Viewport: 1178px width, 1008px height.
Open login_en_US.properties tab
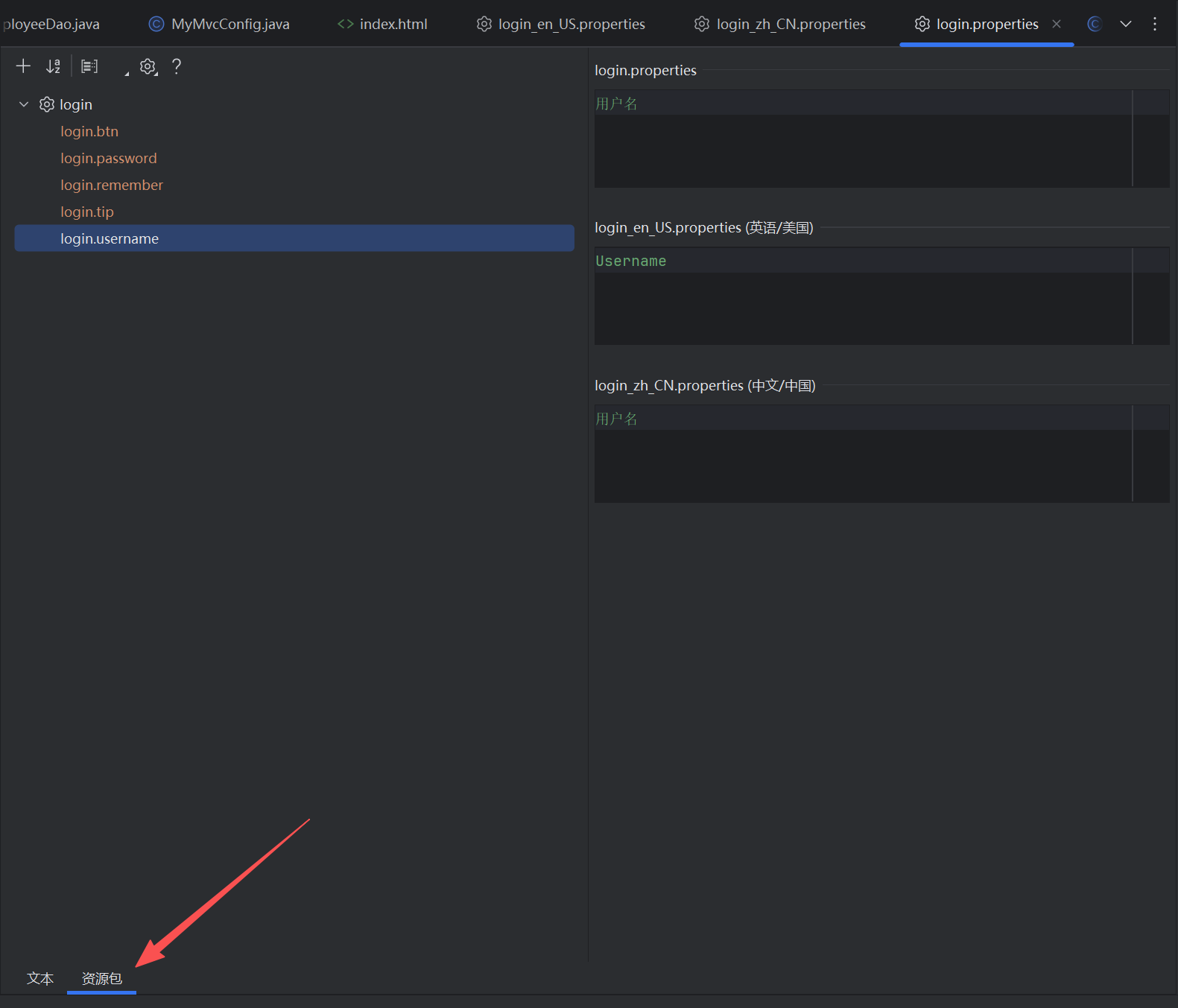(x=561, y=24)
